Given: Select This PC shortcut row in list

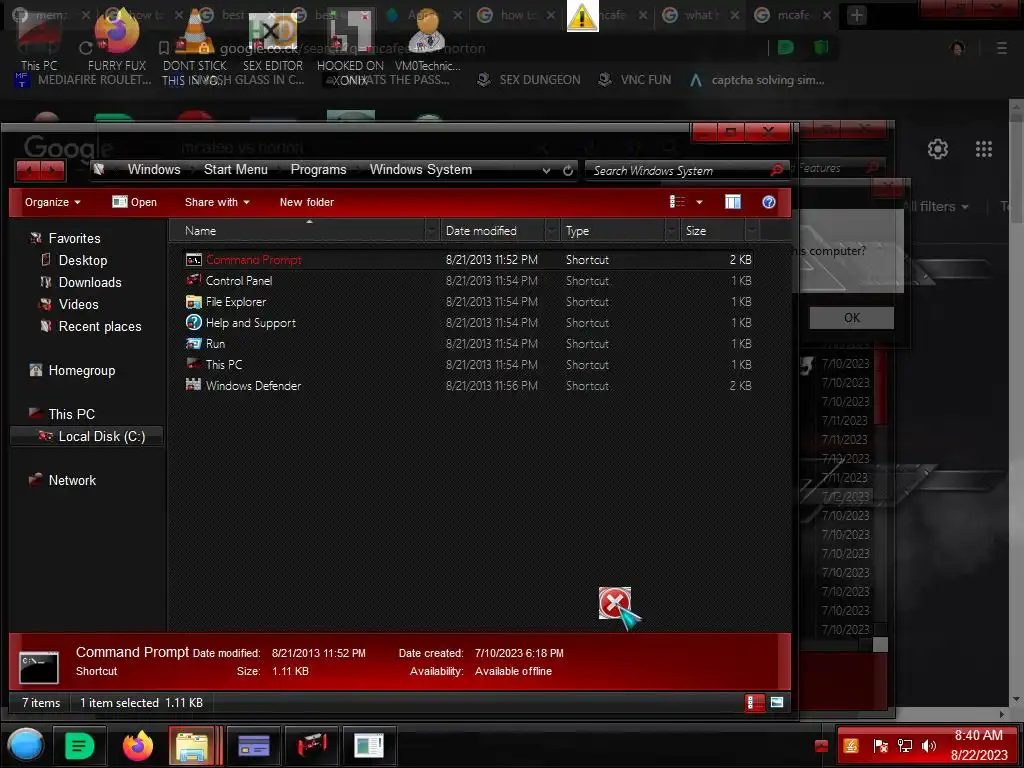Looking at the screenshot, I should coord(468,364).
